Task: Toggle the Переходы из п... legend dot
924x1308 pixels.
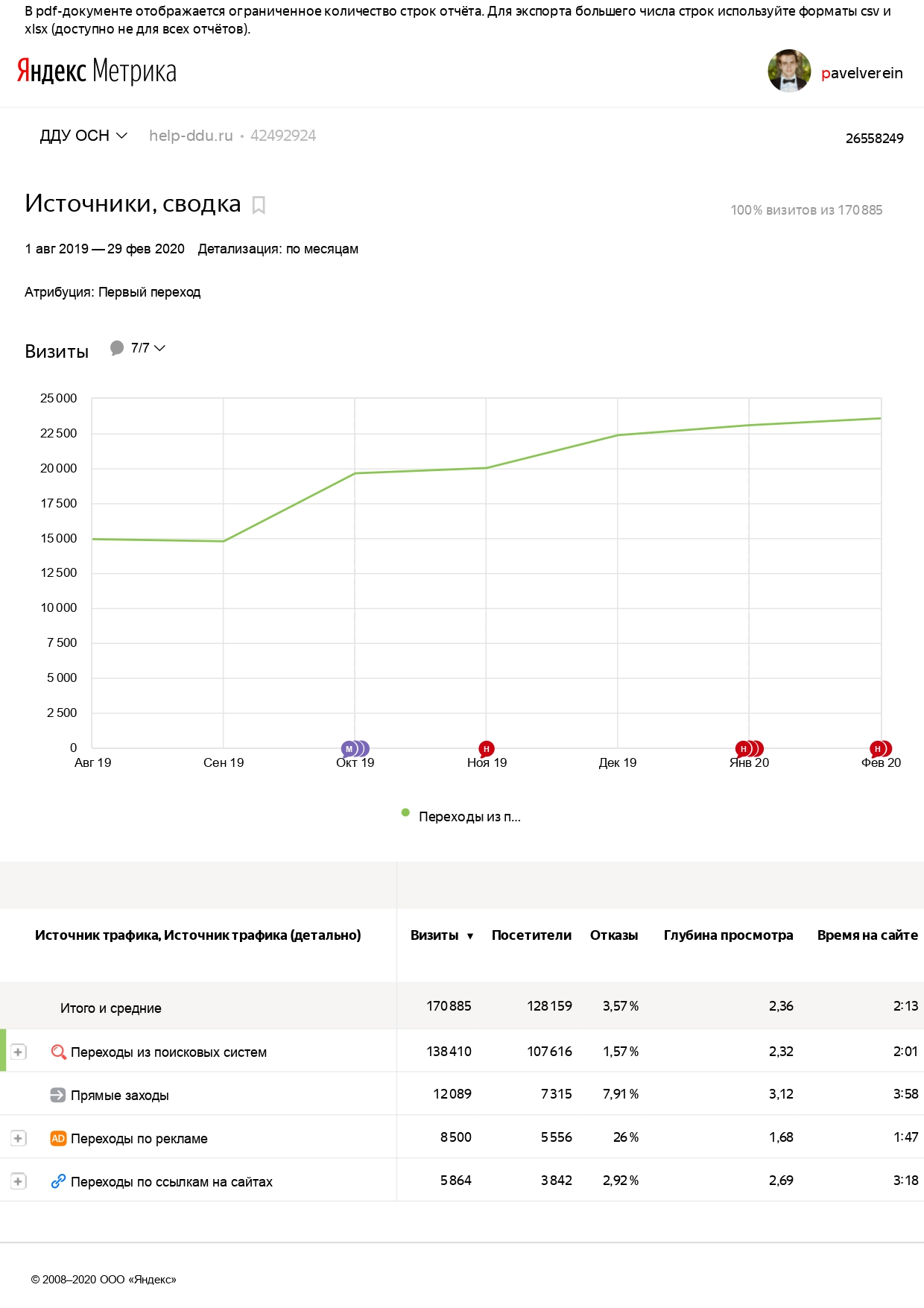Action: 405,813
